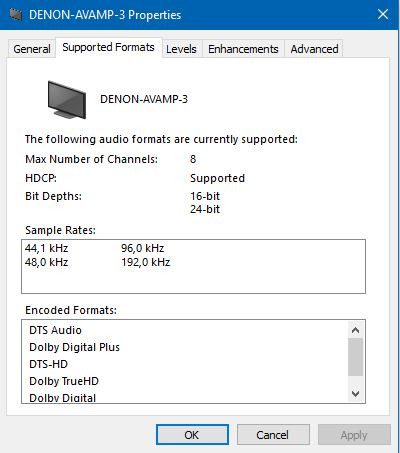Select the Supported Formats tab

(108, 47)
